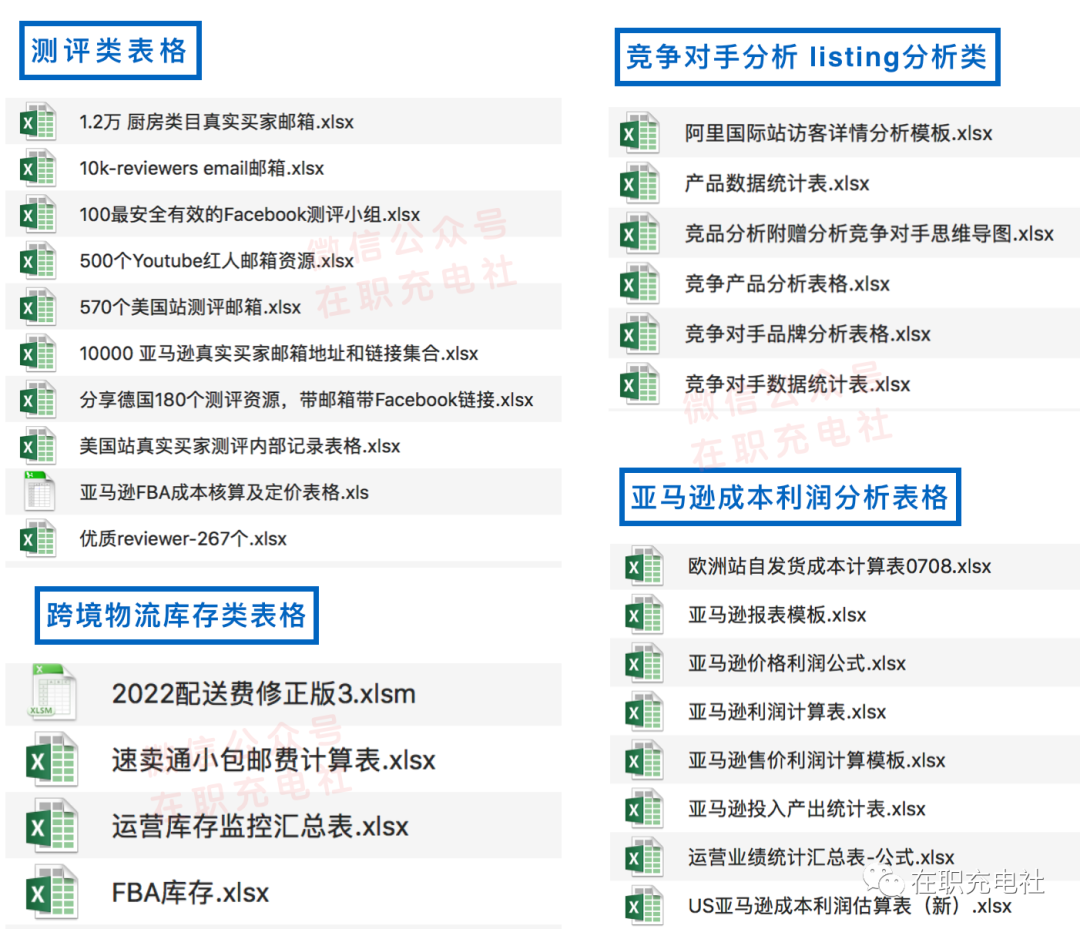Click file name 速卖通小包邮费计算表.xlsx
The height and width of the screenshot is (929, 1080).
pos(273,760)
